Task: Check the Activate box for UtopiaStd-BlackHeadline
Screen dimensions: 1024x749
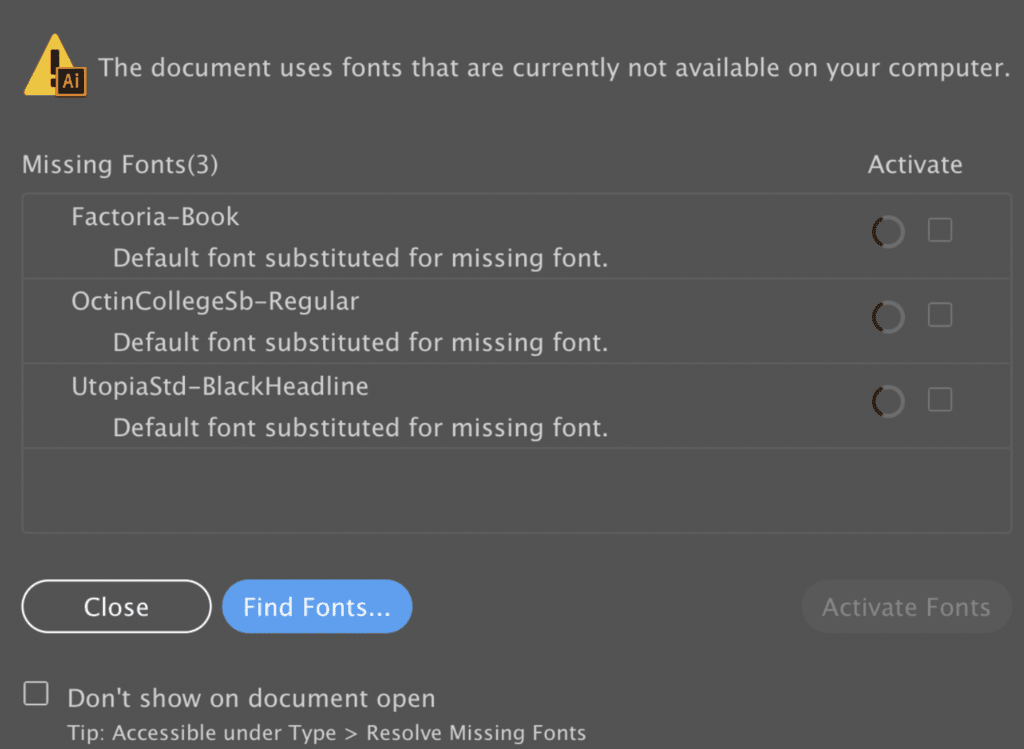Action: [x=939, y=400]
